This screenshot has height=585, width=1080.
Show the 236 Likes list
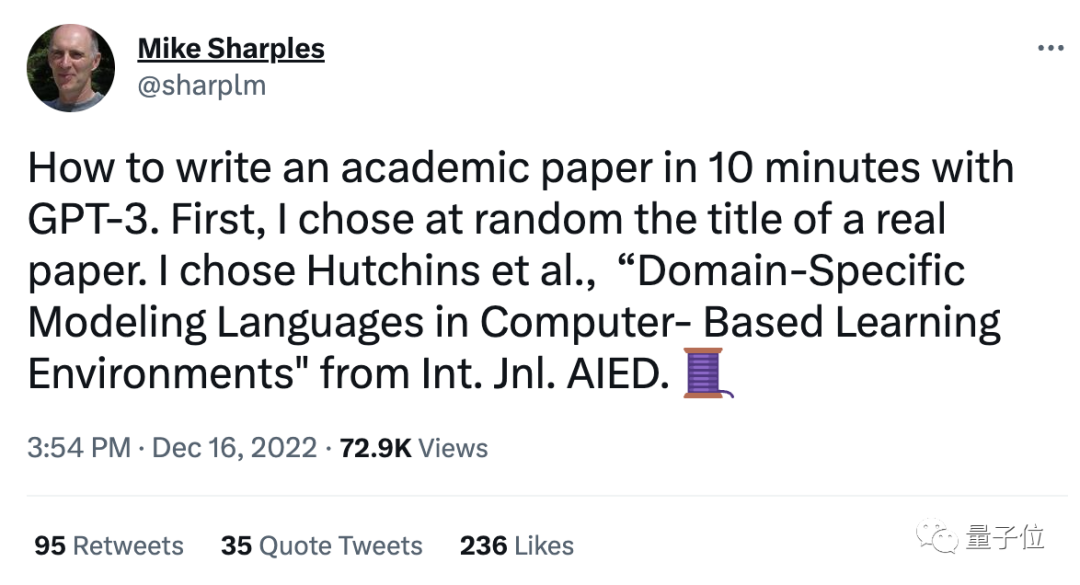[516, 546]
